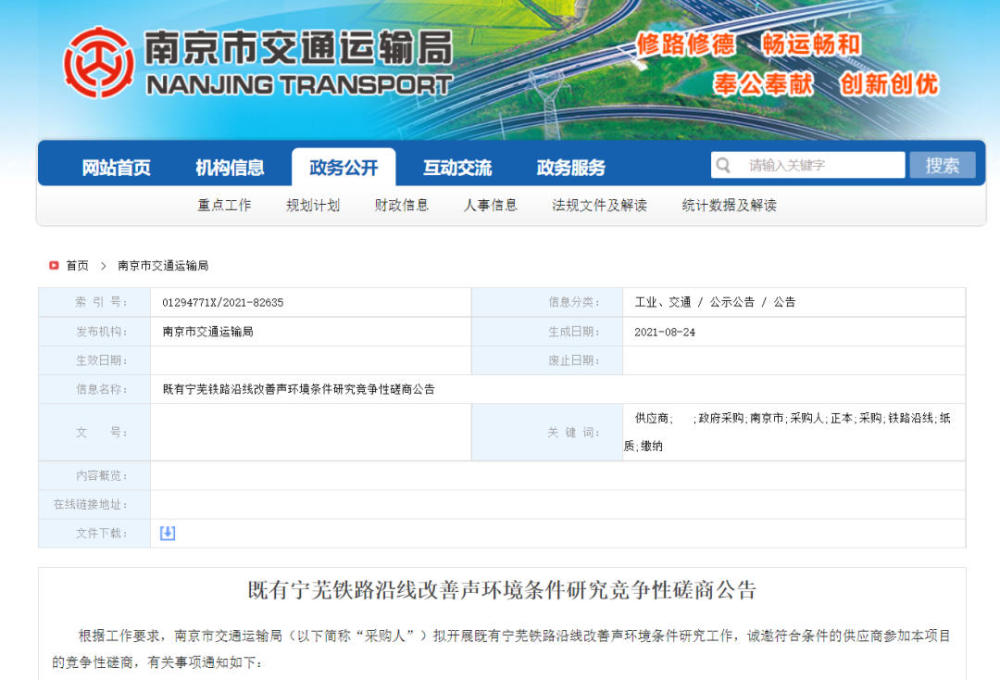Image resolution: width=1000 pixels, height=680 pixels.
Task: Open 统计数据及解读 submenu item
Action: tap(729, 205)
